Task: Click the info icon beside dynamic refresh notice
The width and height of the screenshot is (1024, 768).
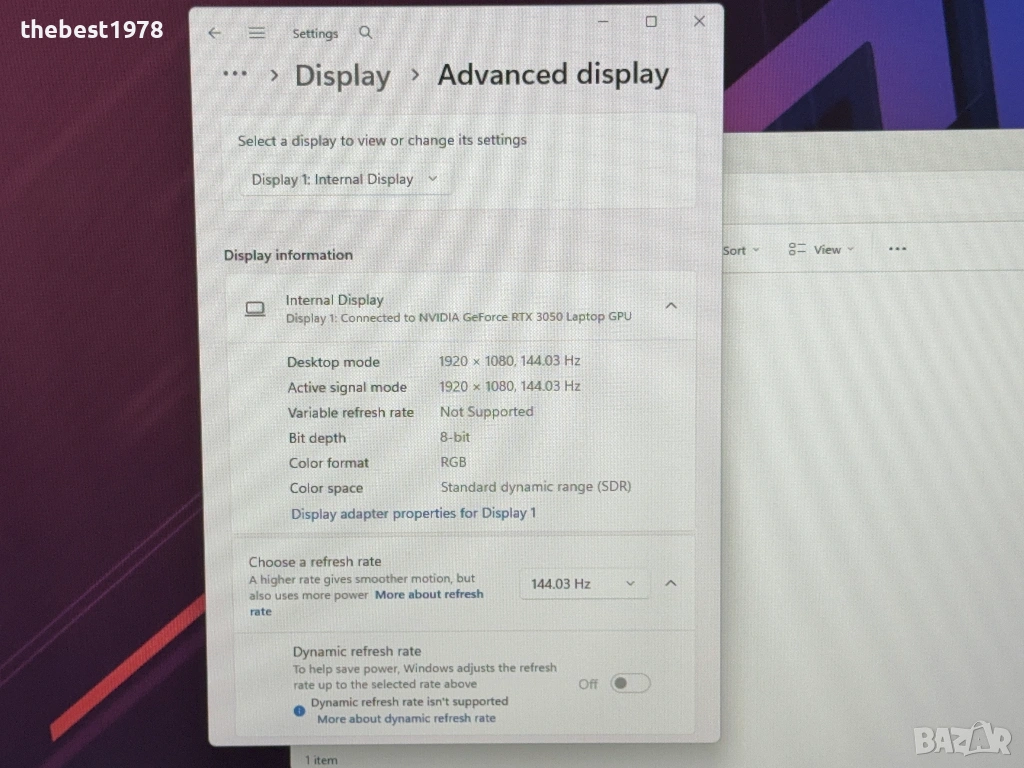Action: pyautogui.click(x=299, y=710)
